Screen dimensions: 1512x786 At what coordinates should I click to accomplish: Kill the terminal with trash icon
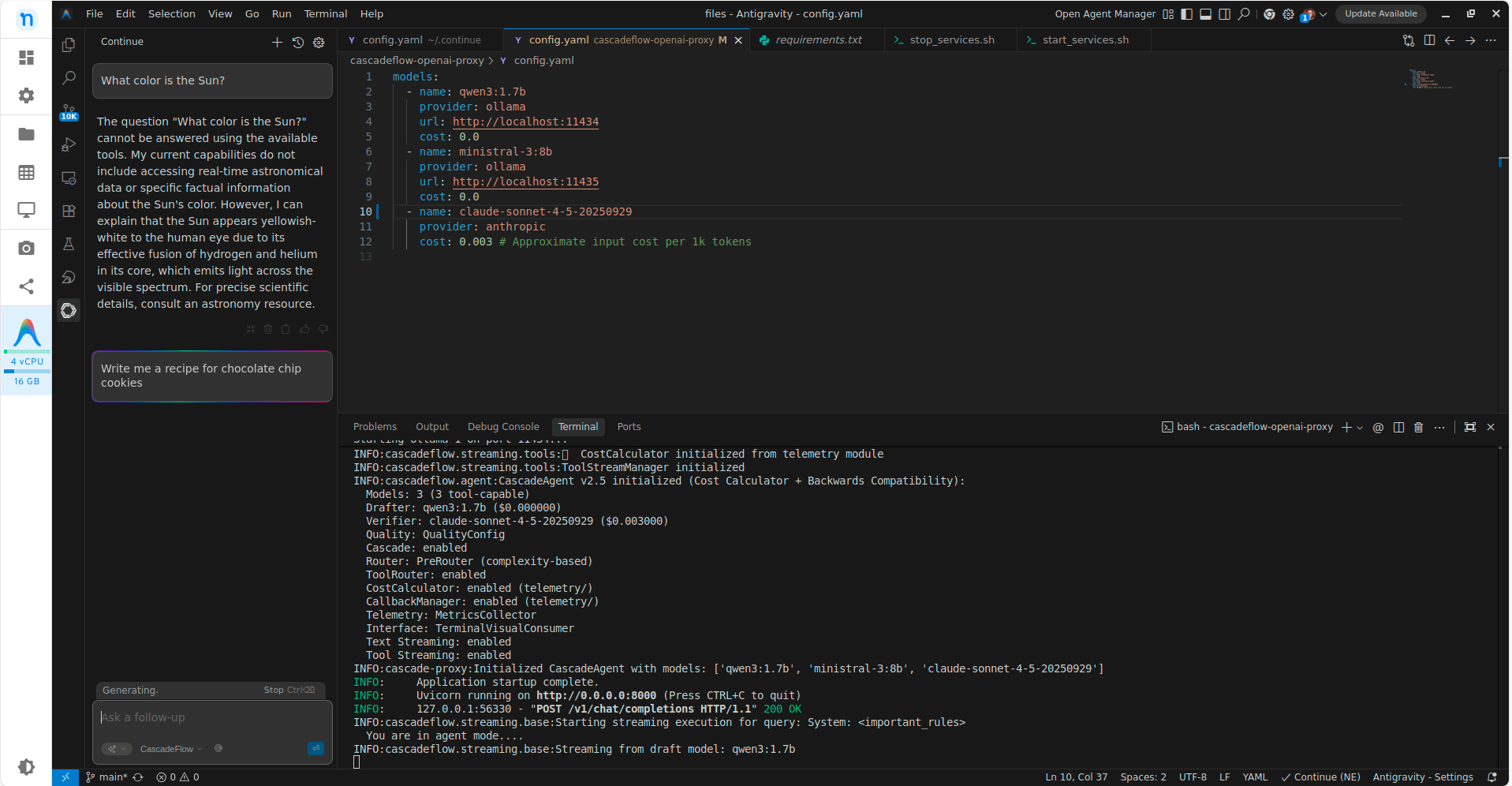click(x=1418, y=427)
